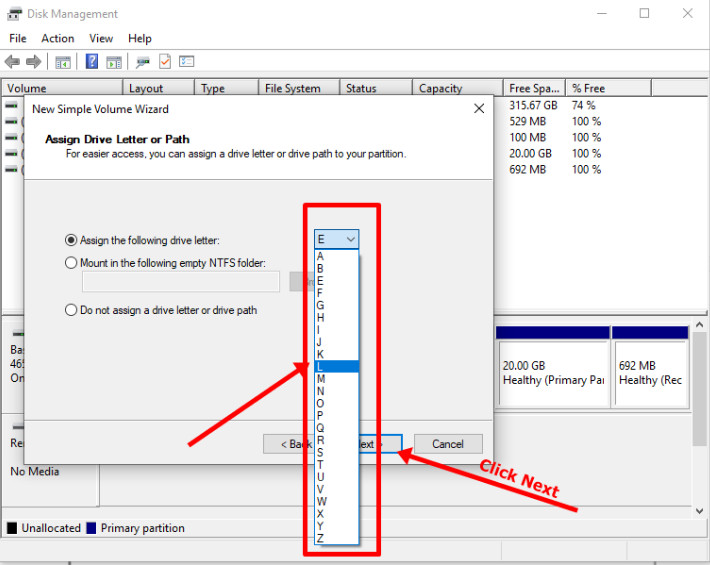Close the New Simple Volume Wizard dialog
Image resolution: width=710 pixels, height=565 pixels.
[x=479, y=109]
